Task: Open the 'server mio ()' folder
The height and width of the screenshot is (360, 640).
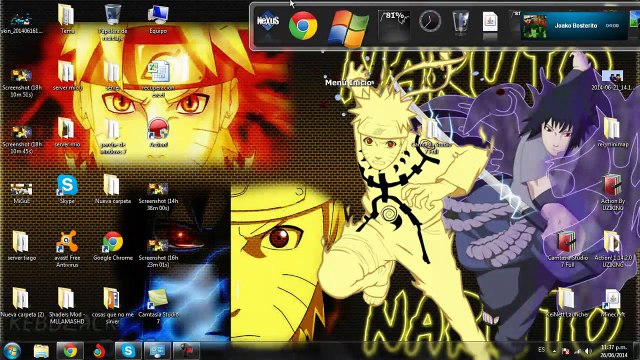Action: pos(67,76)
